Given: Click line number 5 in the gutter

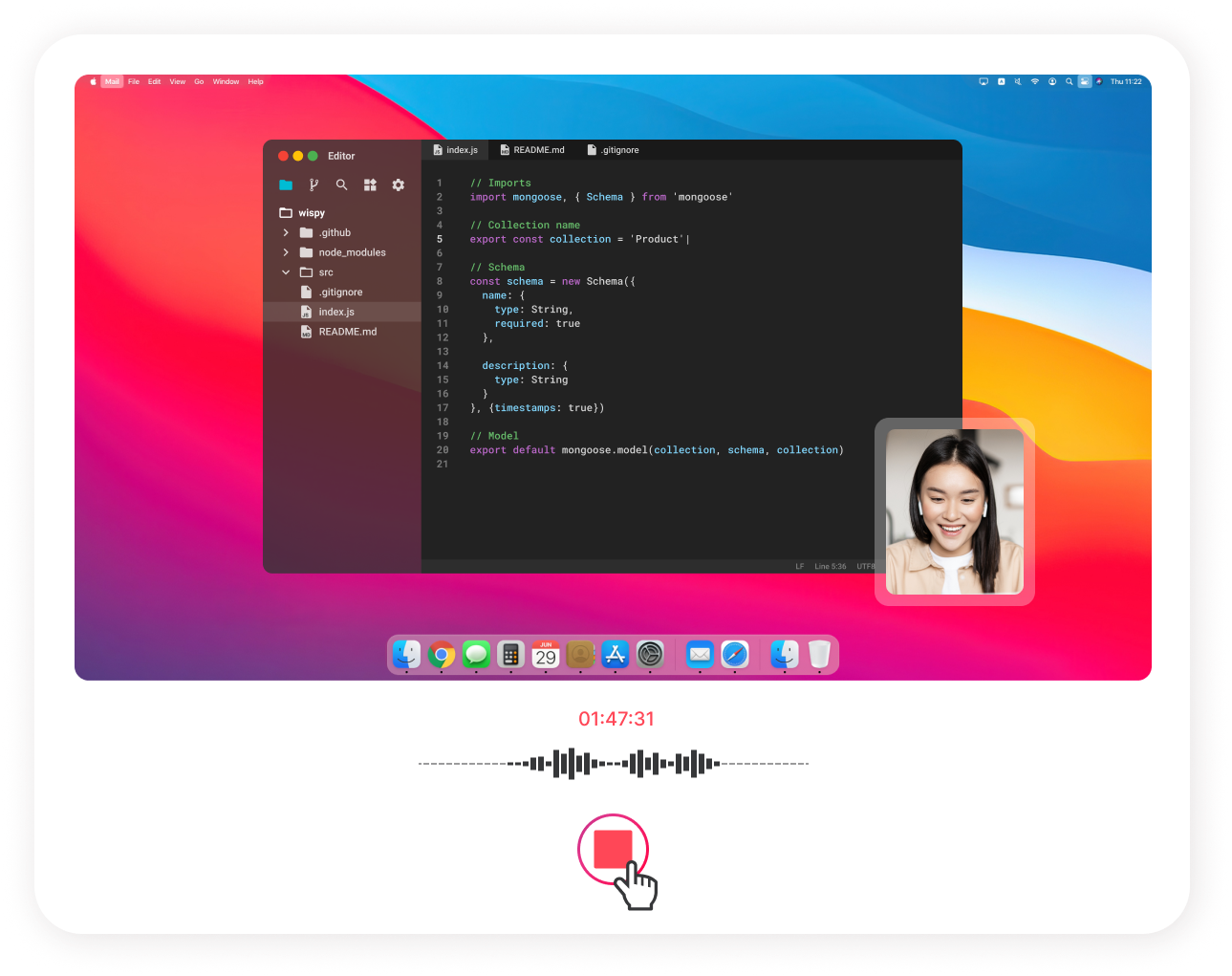Looking at the screenshot, I should click(440, 240).
